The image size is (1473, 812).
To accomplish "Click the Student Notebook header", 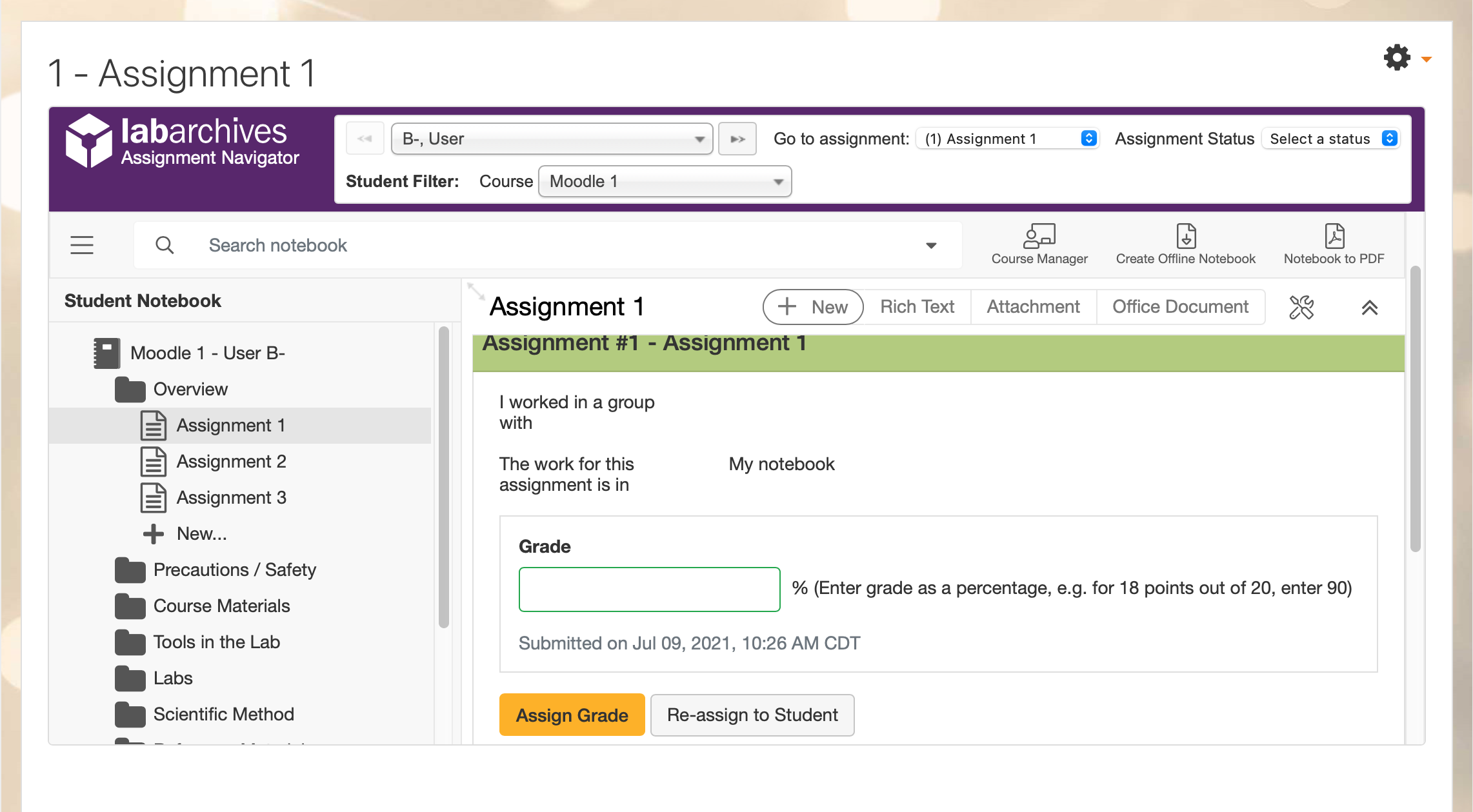I will pyautogui.click(x=143, y=301).
